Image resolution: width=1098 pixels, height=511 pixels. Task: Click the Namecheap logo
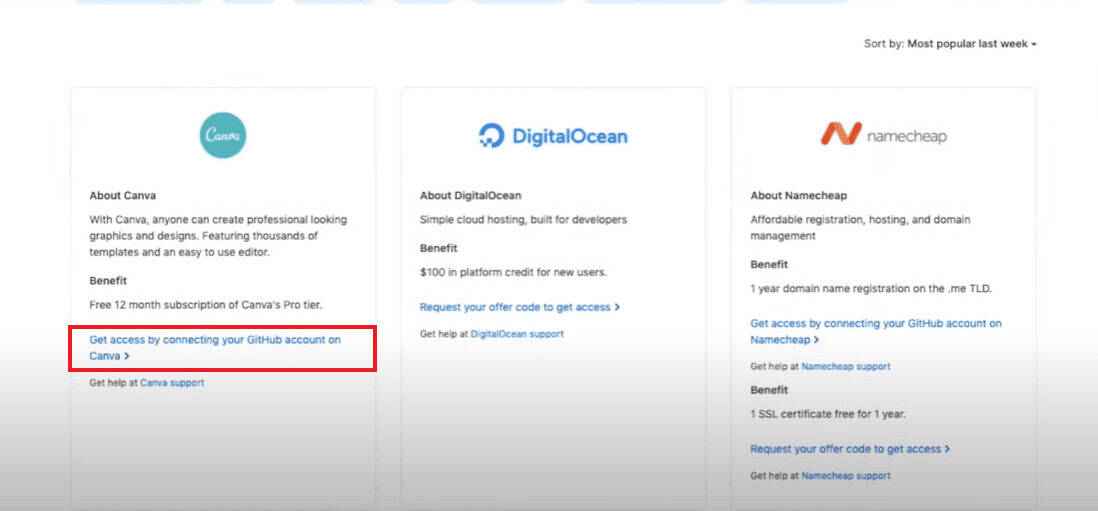[883, 134]
